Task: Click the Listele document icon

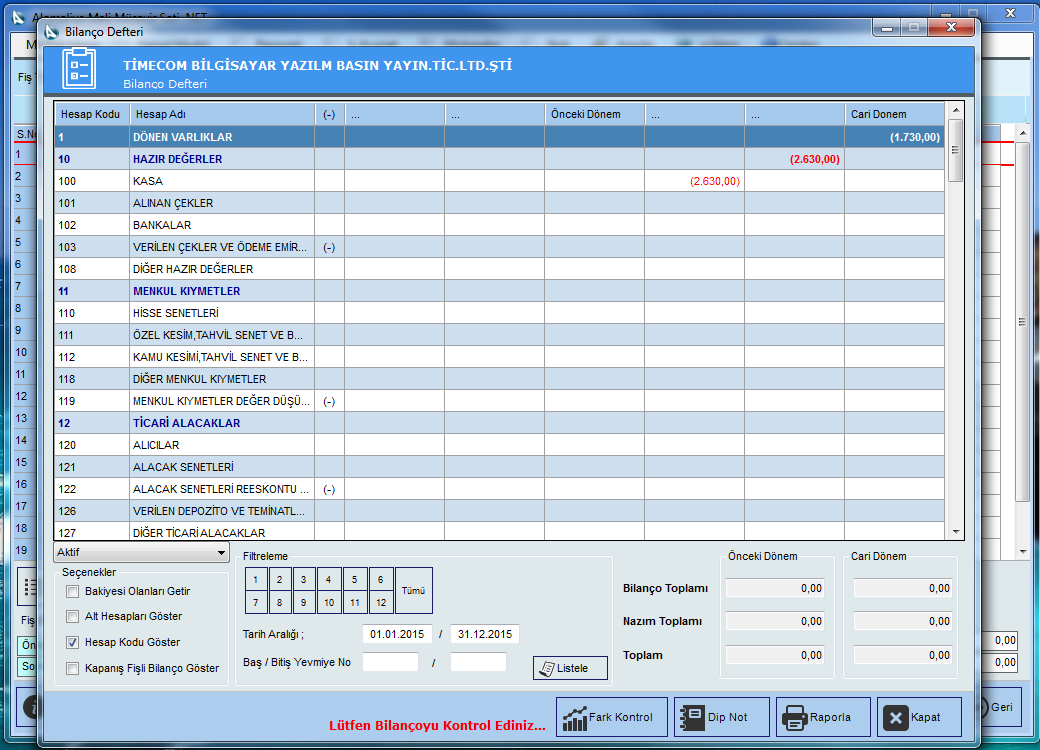Action: point(547,668)
